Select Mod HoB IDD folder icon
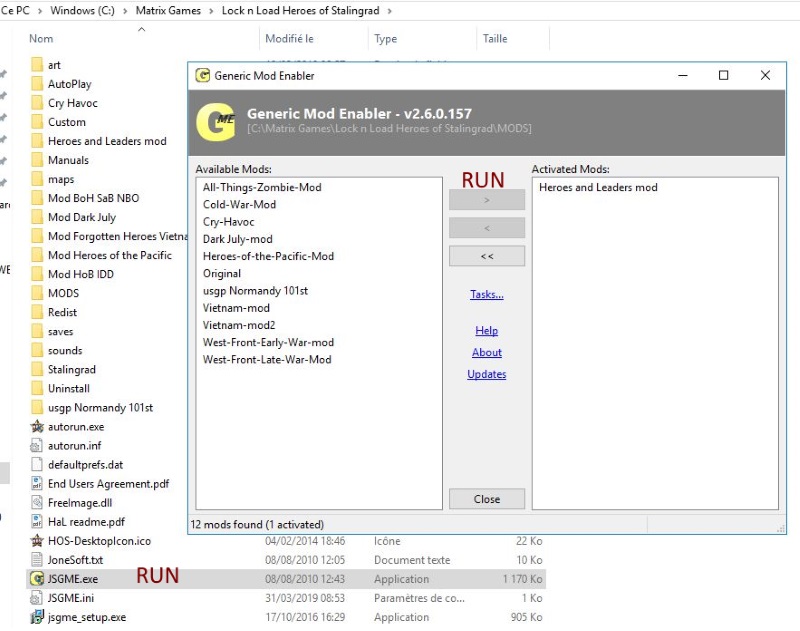 coord(37,274)
